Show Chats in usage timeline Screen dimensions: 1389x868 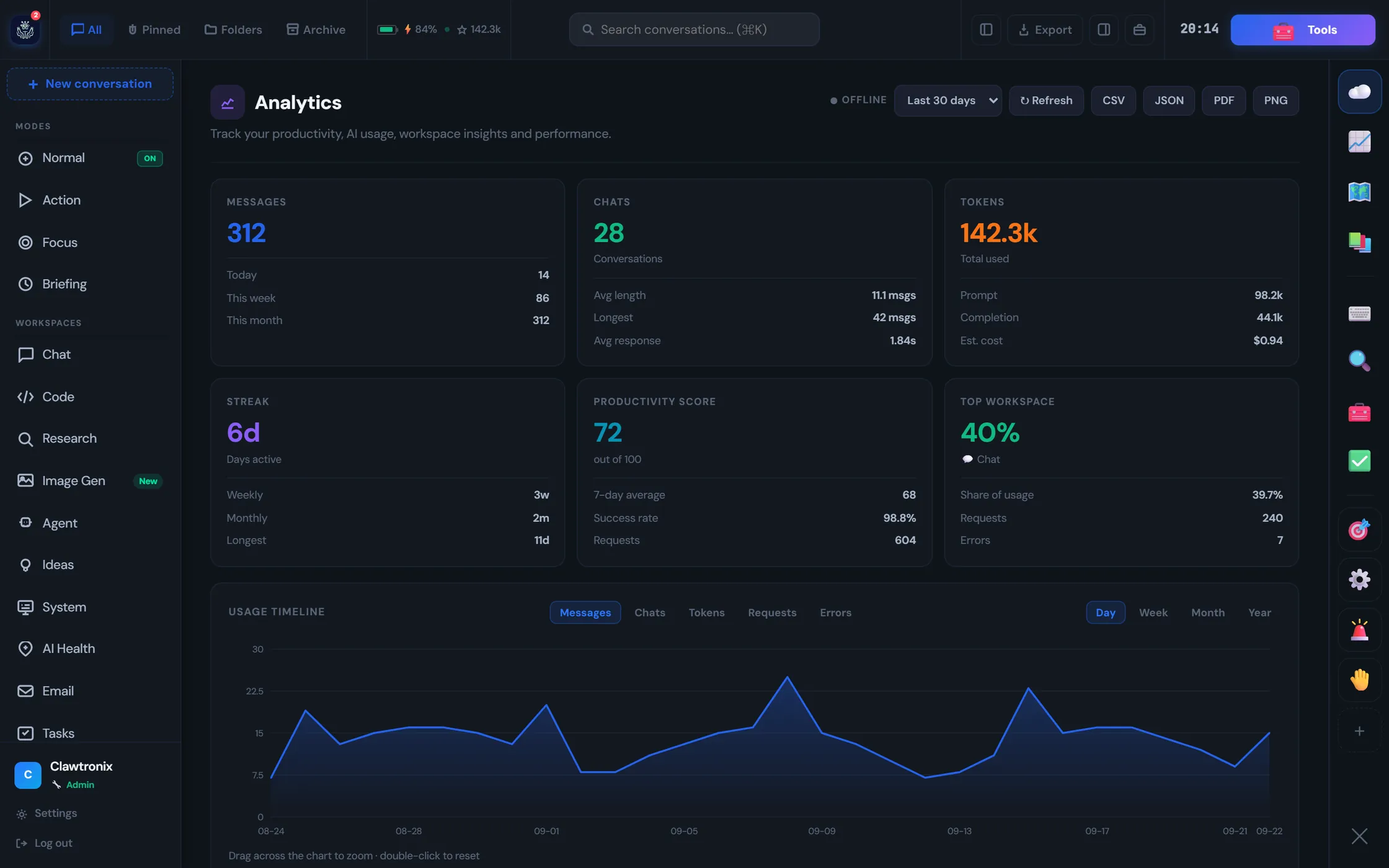(x=649, y=613)
